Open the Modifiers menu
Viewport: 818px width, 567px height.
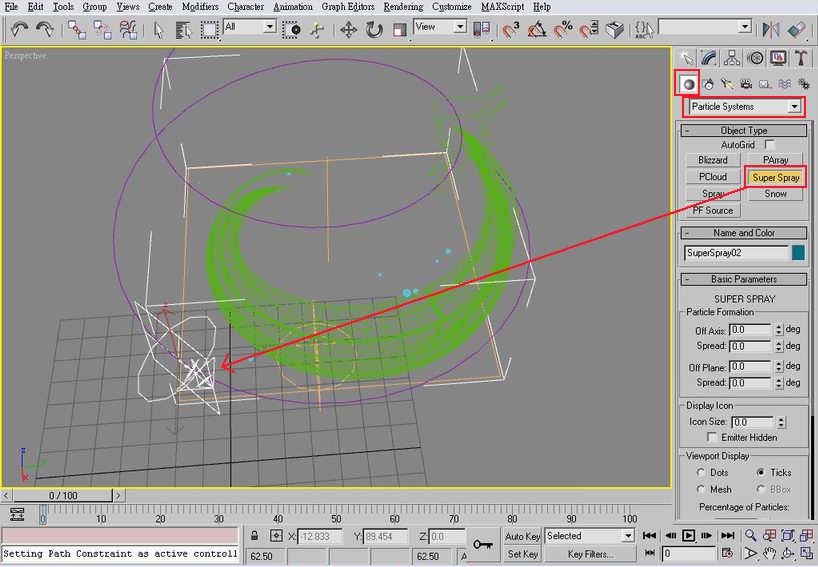pyautogui.click(x=200, y=6)
